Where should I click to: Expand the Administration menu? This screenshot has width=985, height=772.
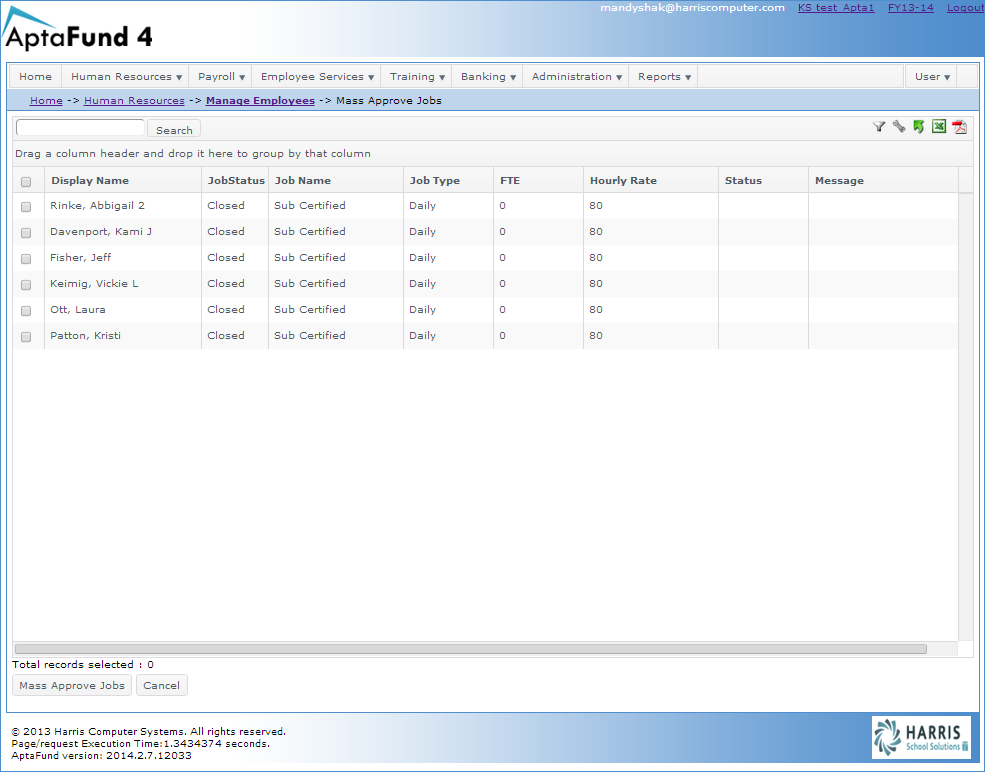tap(577, 77)
